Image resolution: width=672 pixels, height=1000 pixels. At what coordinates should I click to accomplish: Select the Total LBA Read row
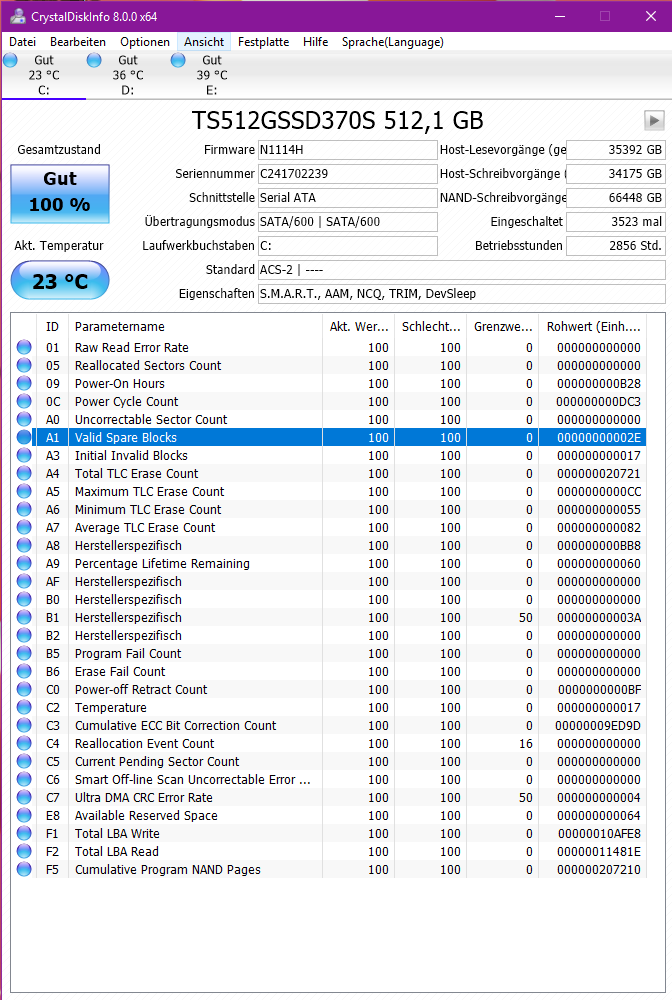(x=328, y=851)
